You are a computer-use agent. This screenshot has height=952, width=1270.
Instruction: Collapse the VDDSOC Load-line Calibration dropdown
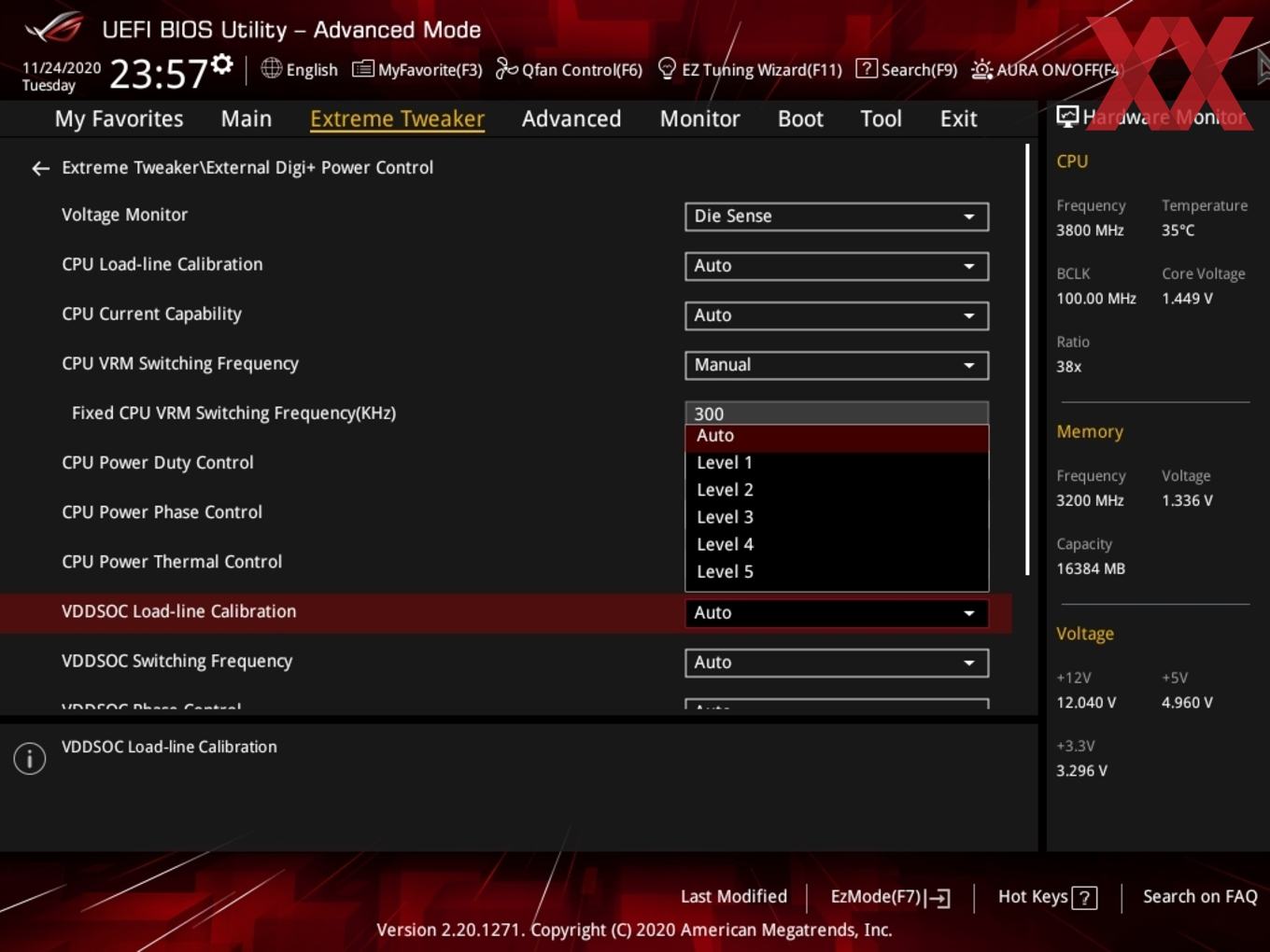tap(837, 613)
